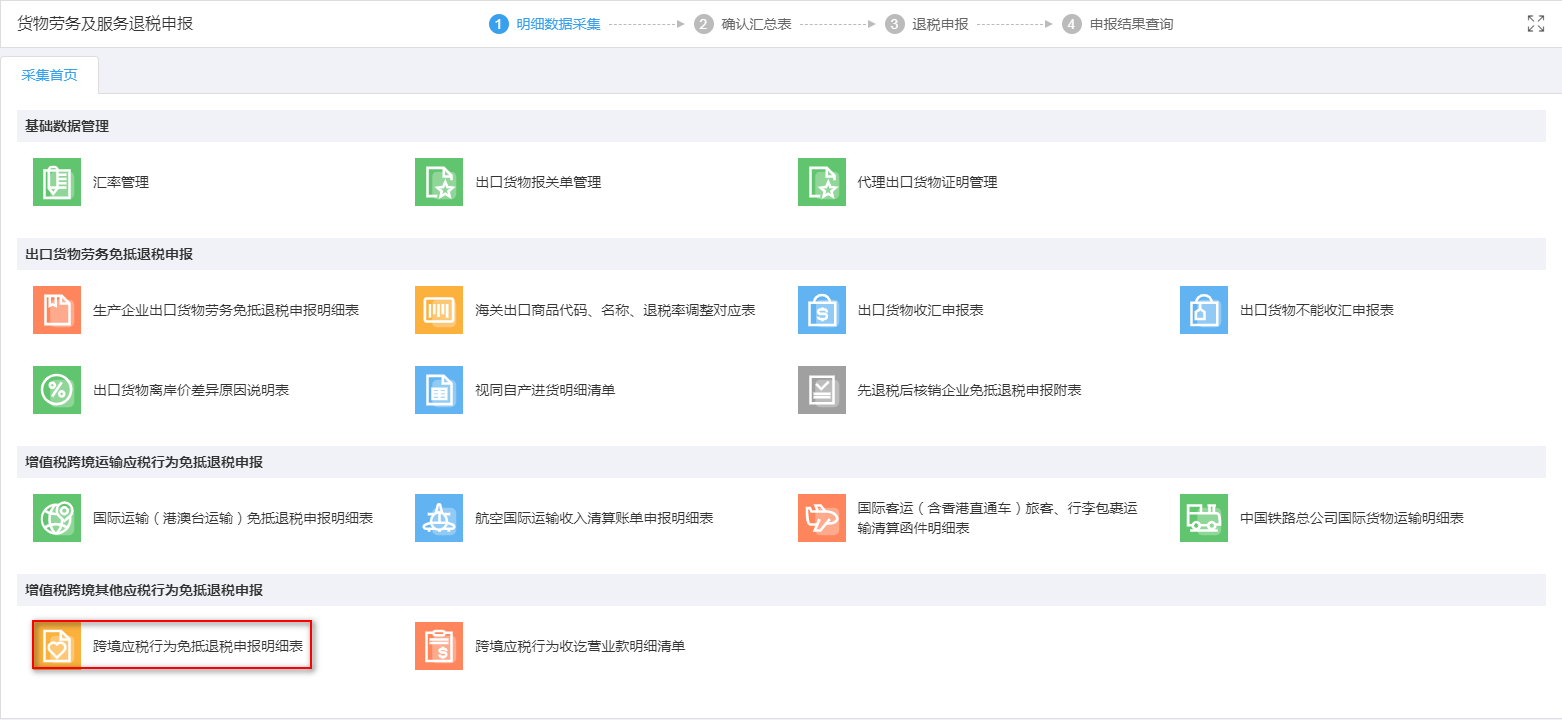
Task: Click the 出口货物报关单管理 icon
Action: (x=439, y=182)
